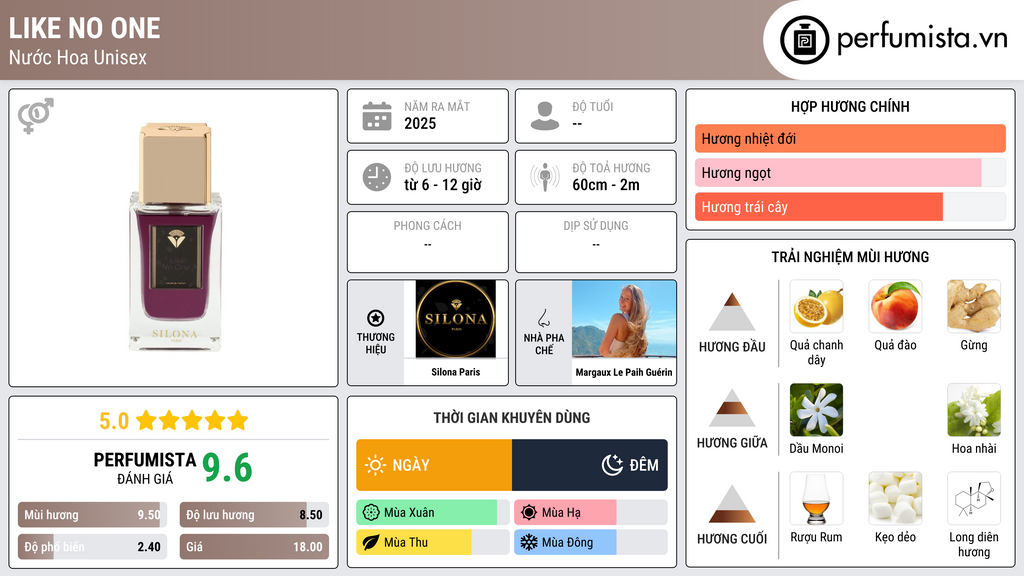Click the Trải nghiệm mùi hương heading
1024x576 pixels.
coord(850,257)
